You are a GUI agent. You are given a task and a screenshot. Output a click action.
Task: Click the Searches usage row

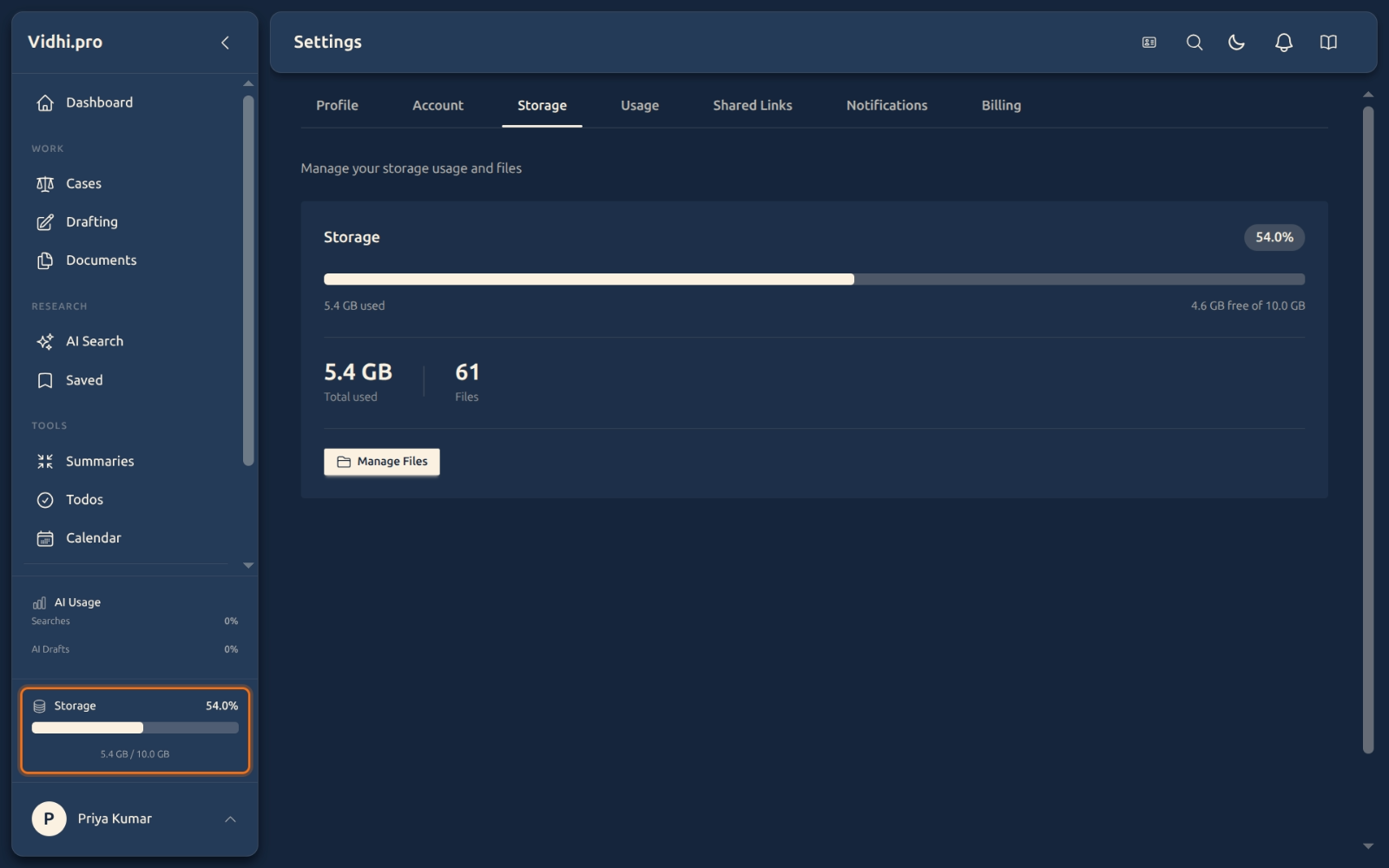coord(135,621)
